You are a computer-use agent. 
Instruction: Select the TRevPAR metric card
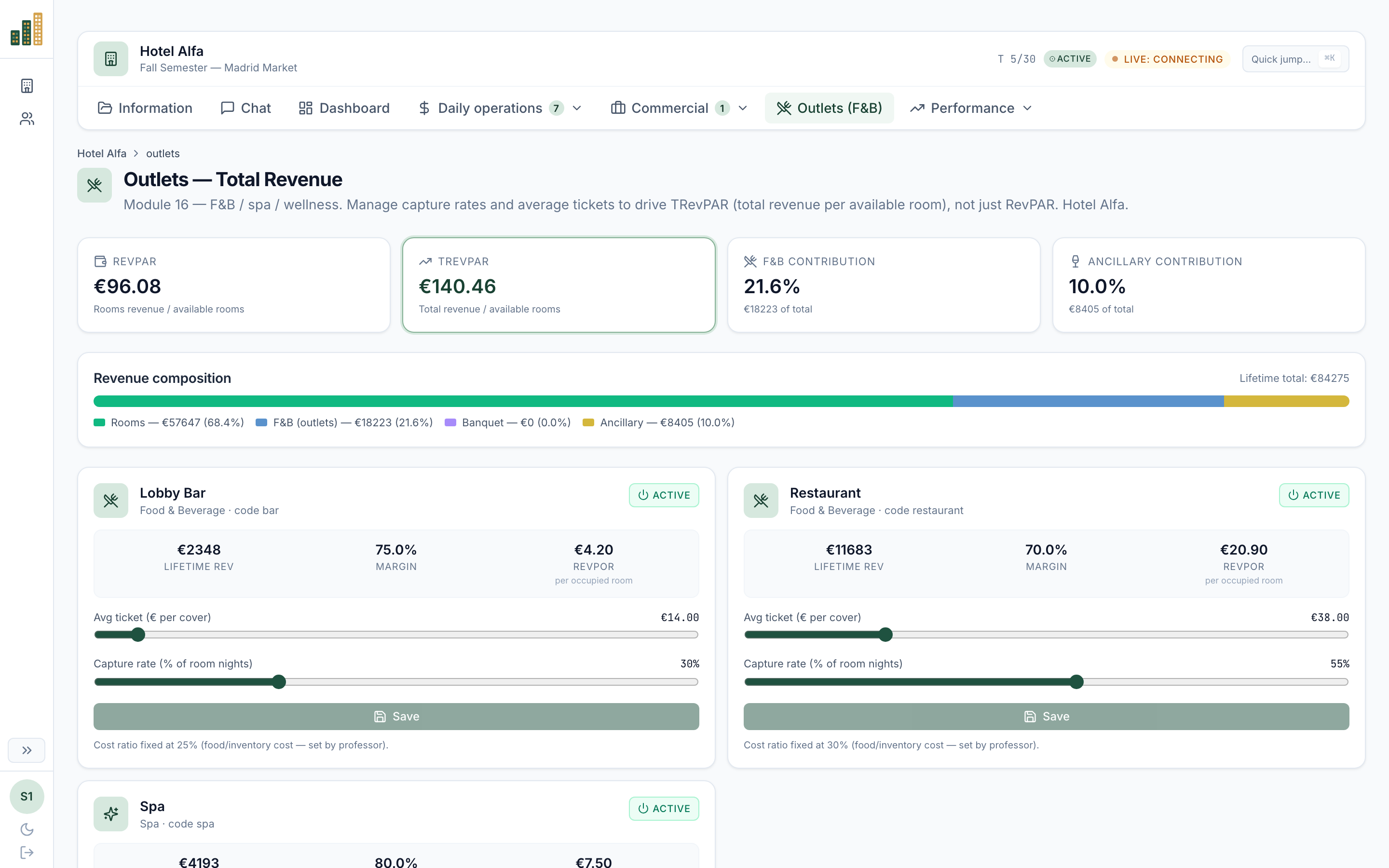pos(559,285)
